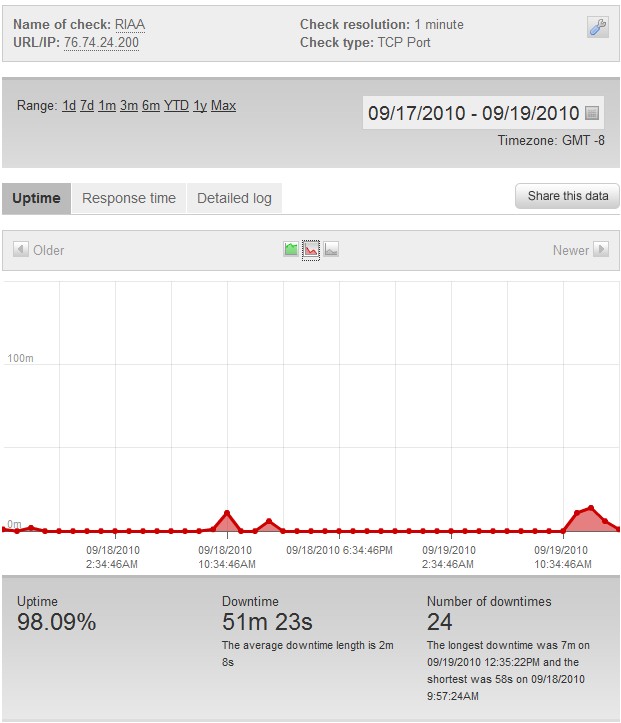Set range to 1m
The width and height of the screenshot is (621, 723).
[107, 106]
